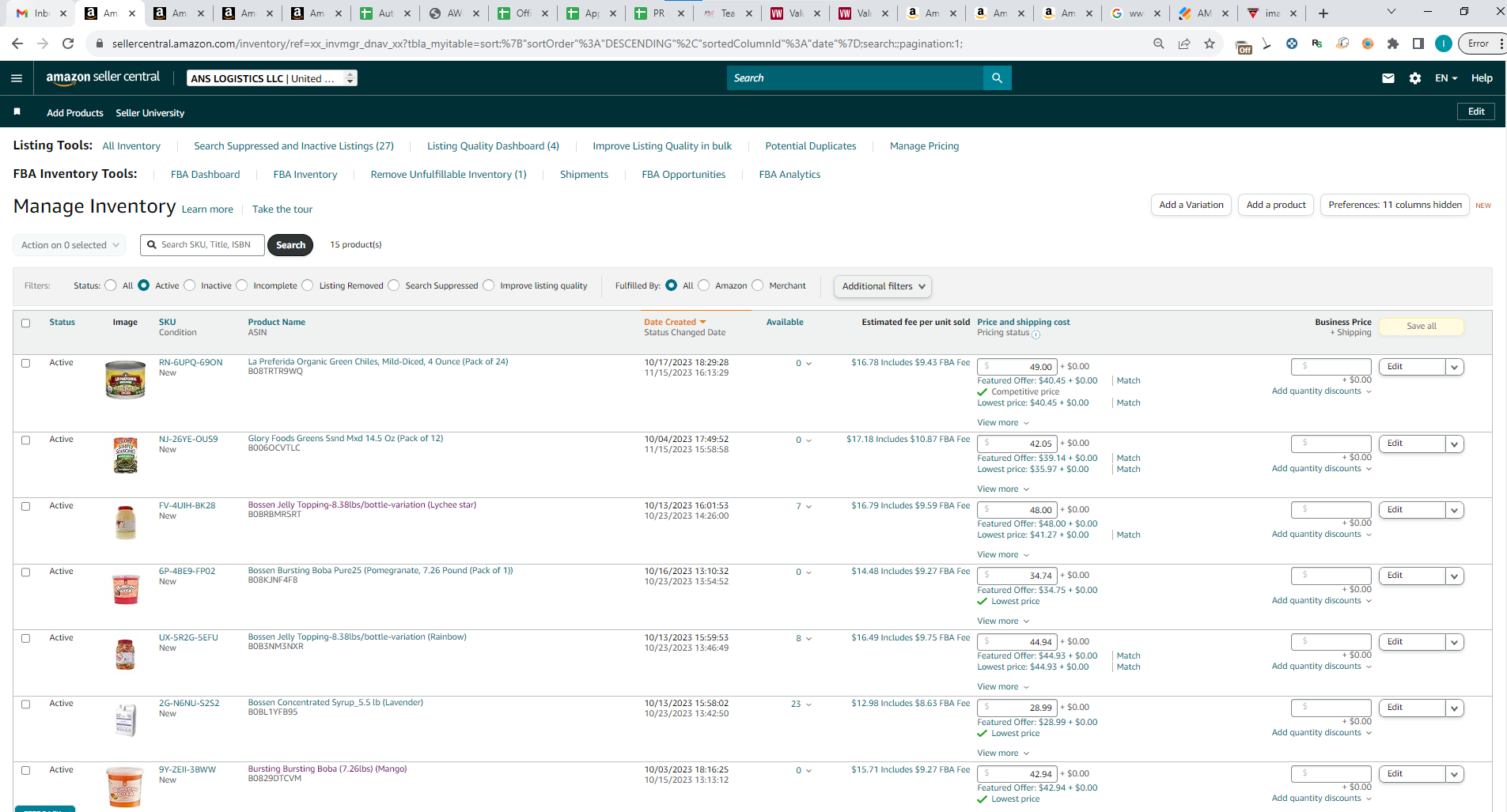This screenshot has width=1507, height=812.
Task: Click the amazon seller central logo
Action: coord(103,77)
